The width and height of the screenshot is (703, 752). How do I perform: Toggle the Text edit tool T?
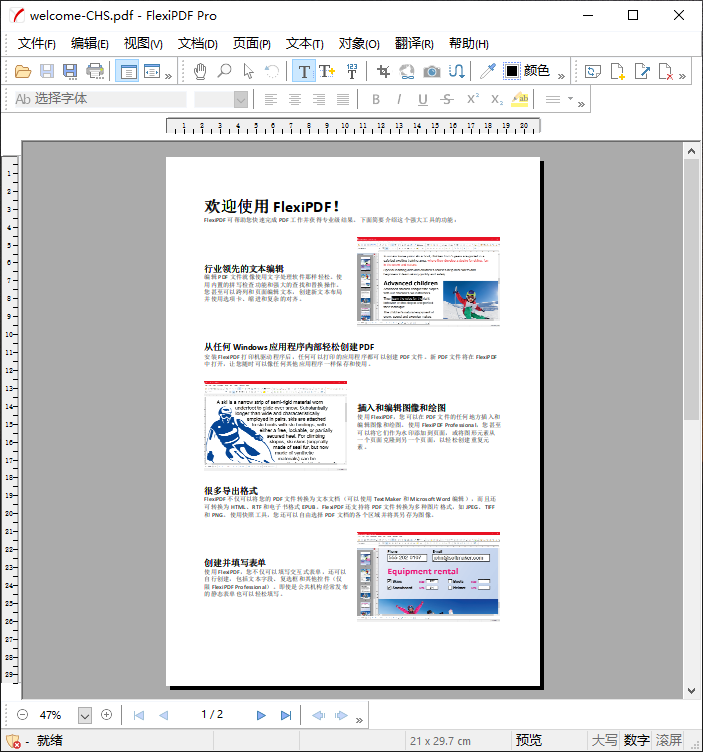[x=304, y=71]
